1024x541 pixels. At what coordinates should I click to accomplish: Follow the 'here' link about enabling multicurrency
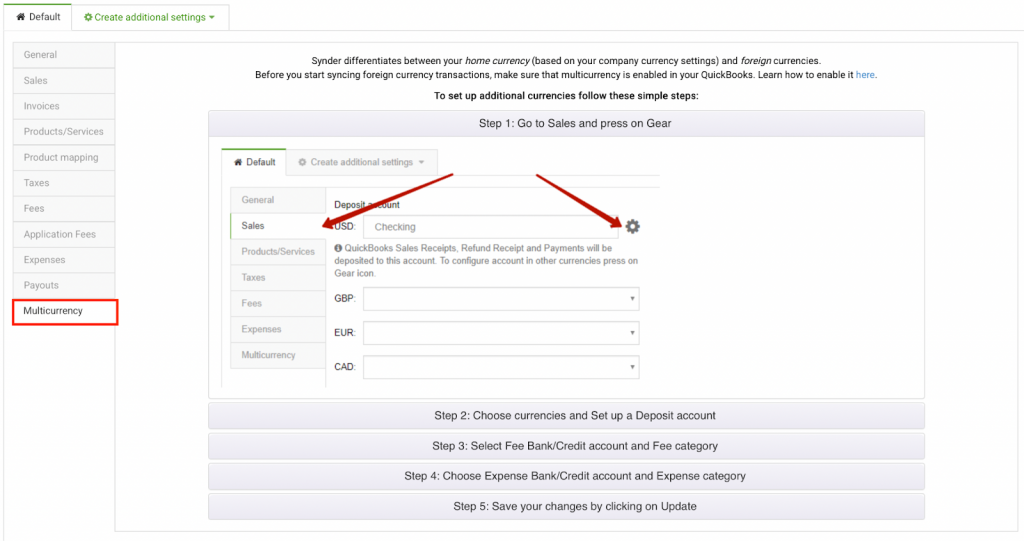click(x=865, y=75)
